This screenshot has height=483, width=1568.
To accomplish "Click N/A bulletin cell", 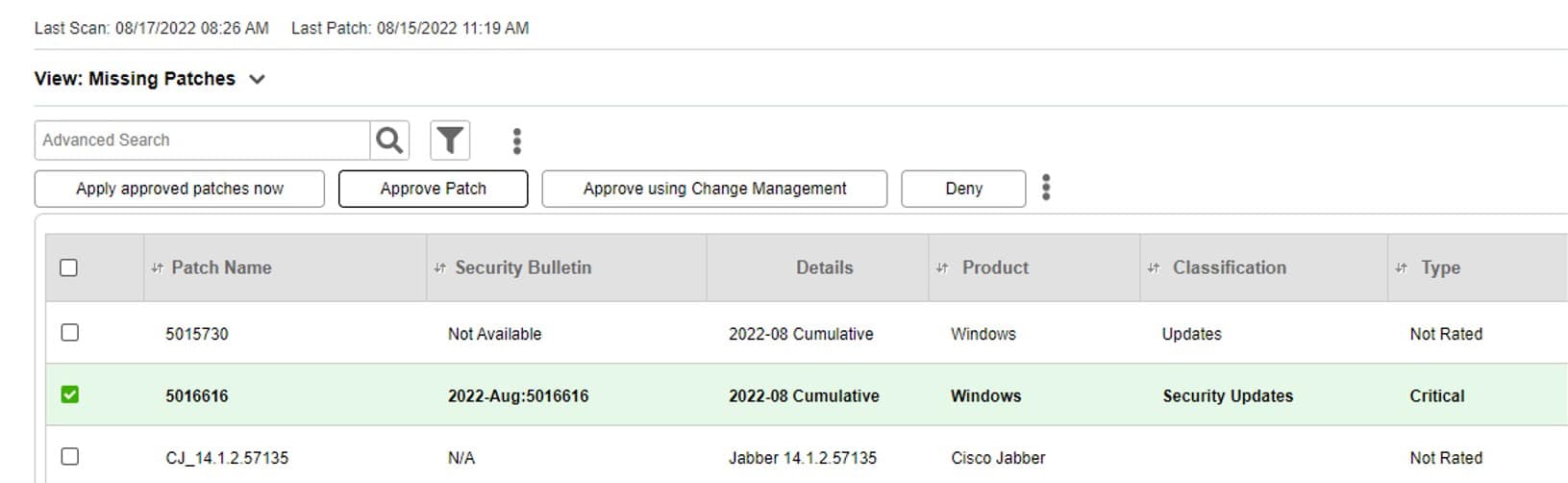I will click(461, 458).
